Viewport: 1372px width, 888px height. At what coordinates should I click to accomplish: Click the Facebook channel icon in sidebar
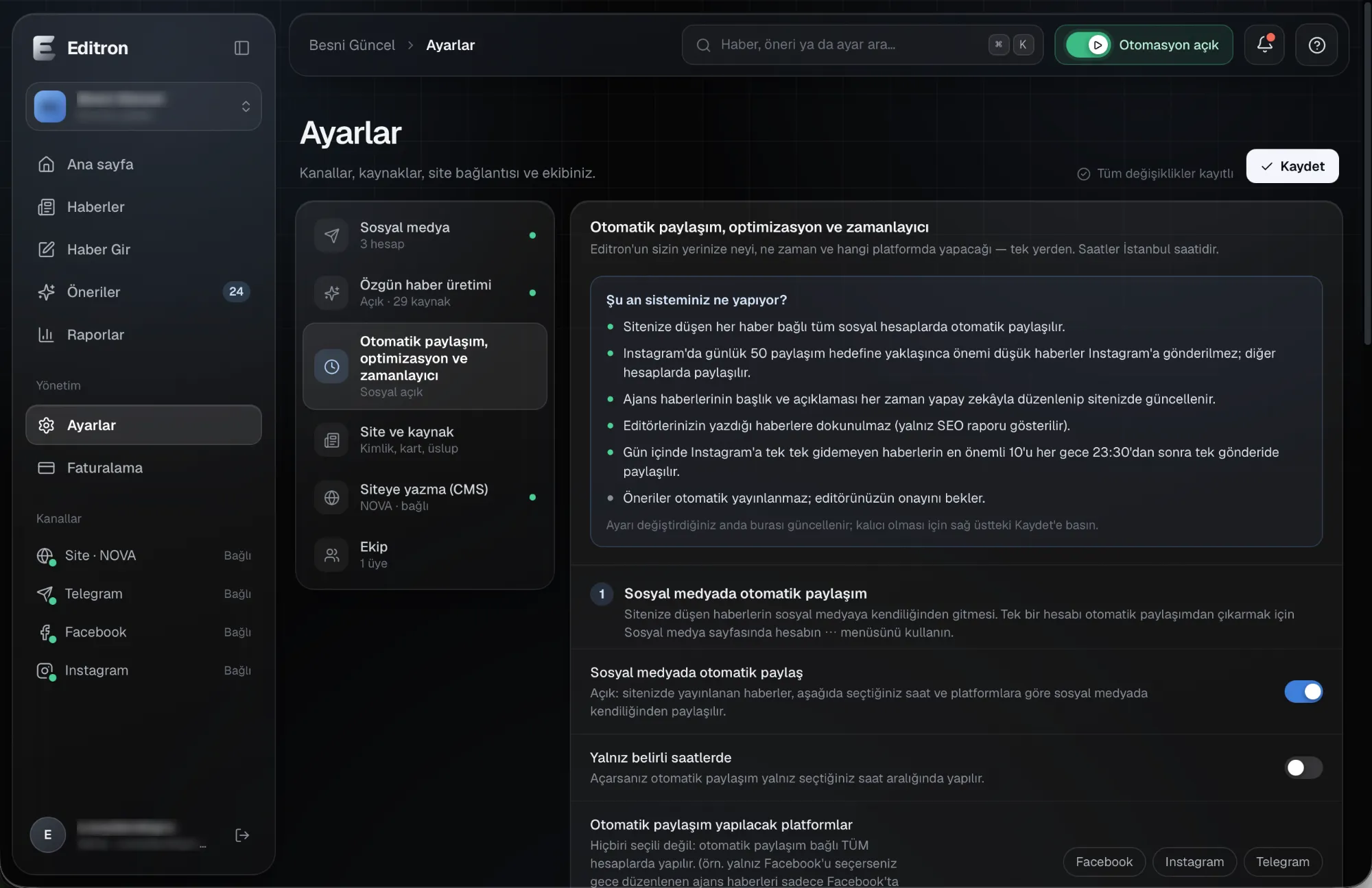click(45, 632)
